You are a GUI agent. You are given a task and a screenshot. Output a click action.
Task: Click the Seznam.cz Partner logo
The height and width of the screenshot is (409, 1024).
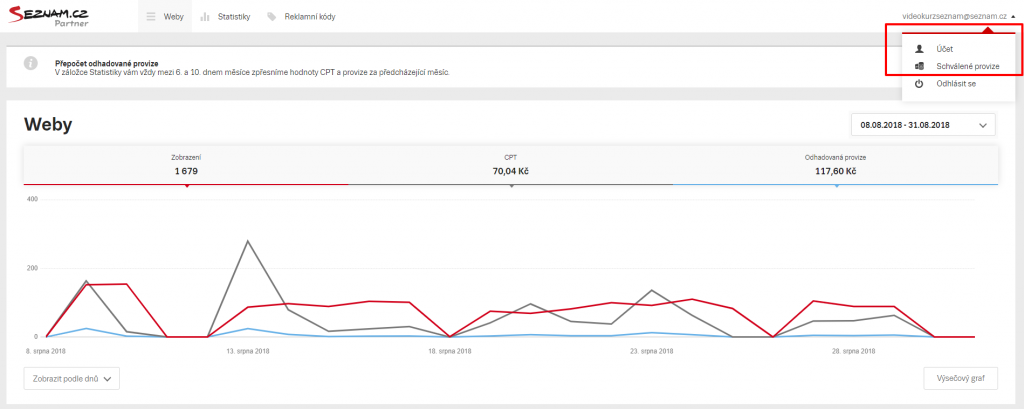tap(48, 16)
